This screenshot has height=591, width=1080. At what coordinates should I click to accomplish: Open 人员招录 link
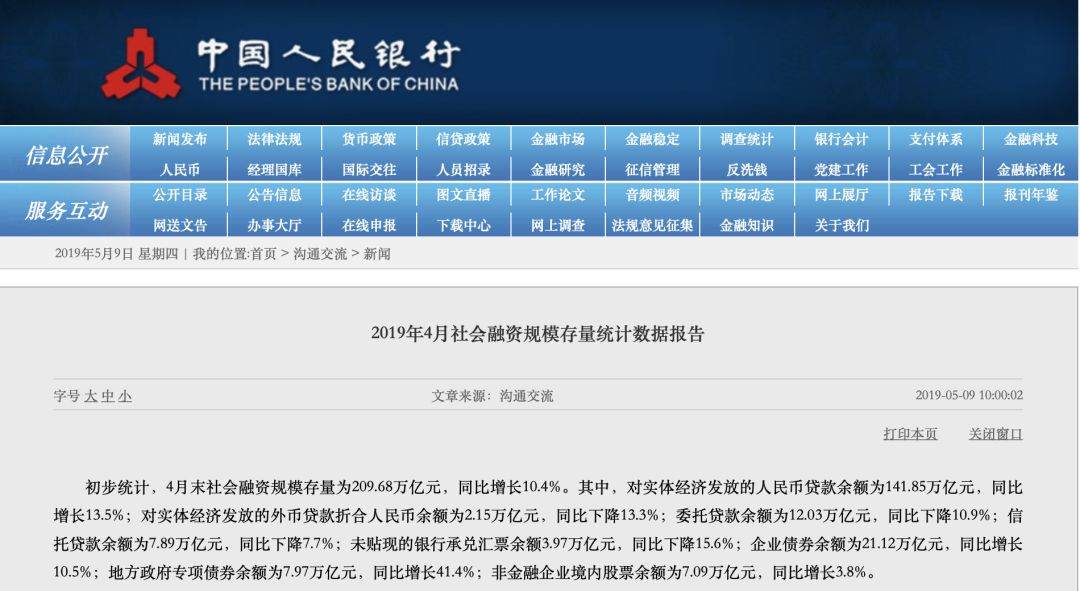(464, 169)
